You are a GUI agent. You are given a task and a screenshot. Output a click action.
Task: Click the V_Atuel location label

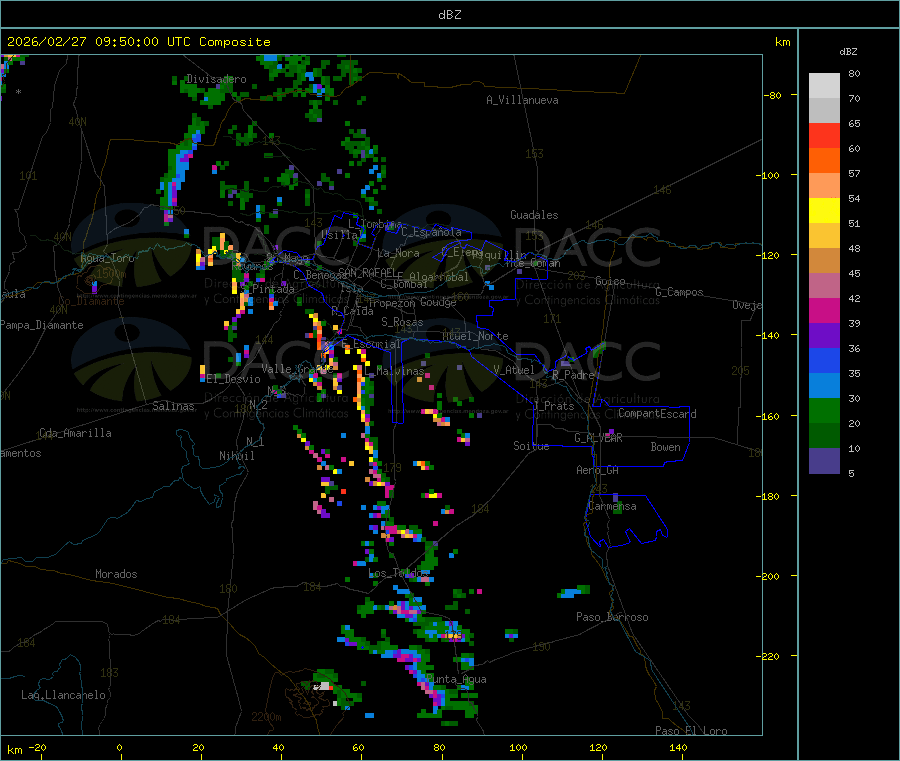pyautogui.click(x=514, y=370)
